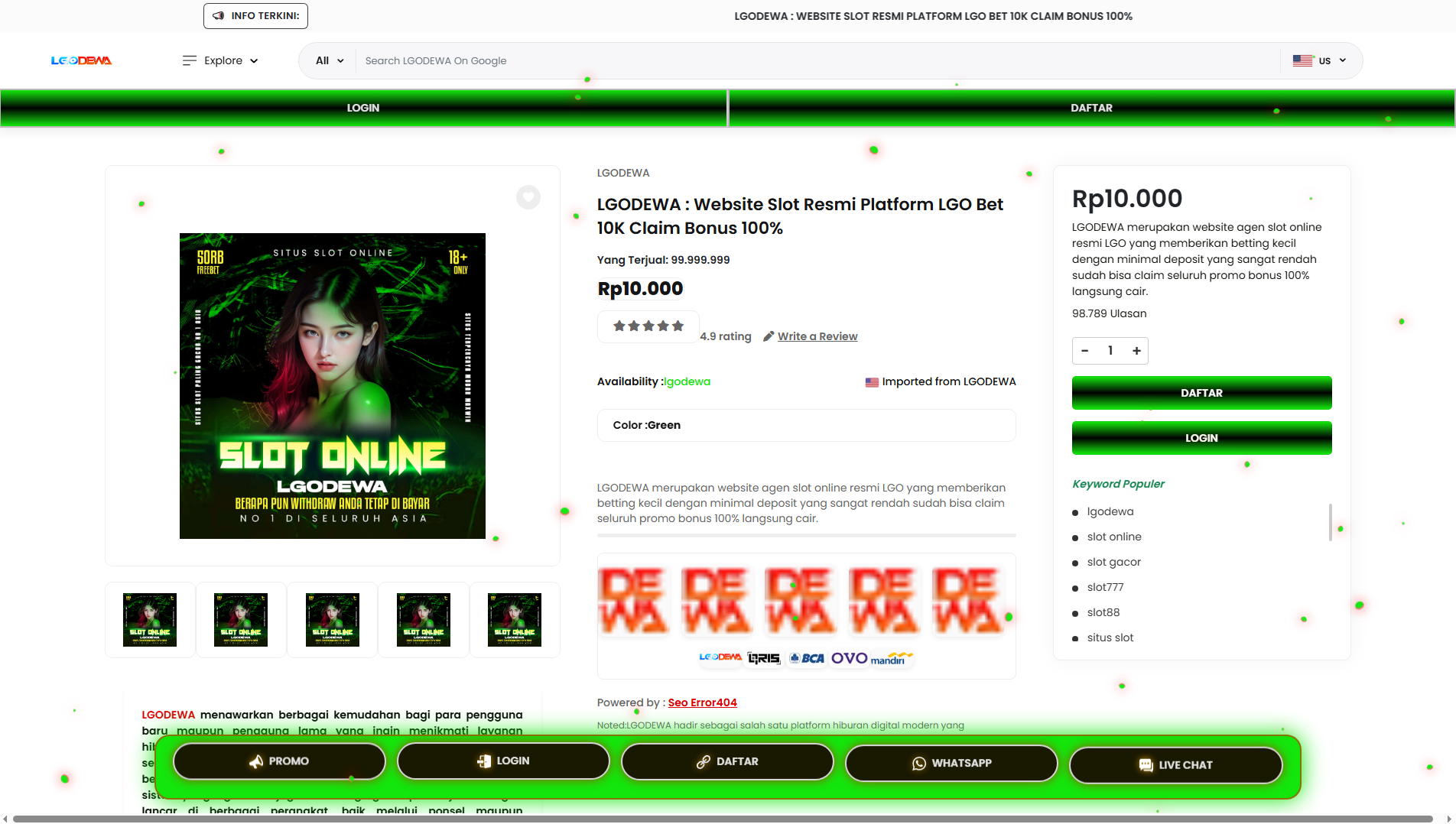Click the 4.9 rating text
Viewport: 1456px width, 824px height.
click(726, 336)
